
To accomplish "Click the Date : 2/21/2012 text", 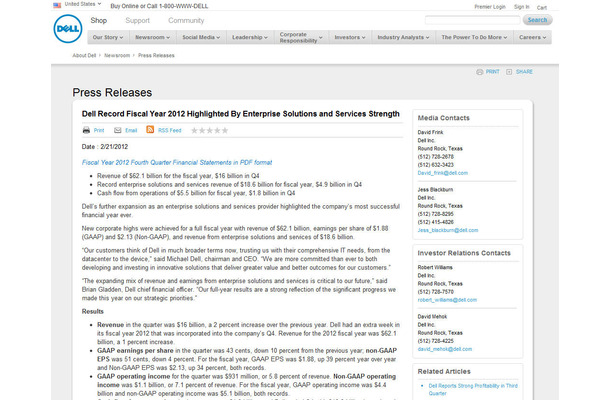I will pos(105,147).
